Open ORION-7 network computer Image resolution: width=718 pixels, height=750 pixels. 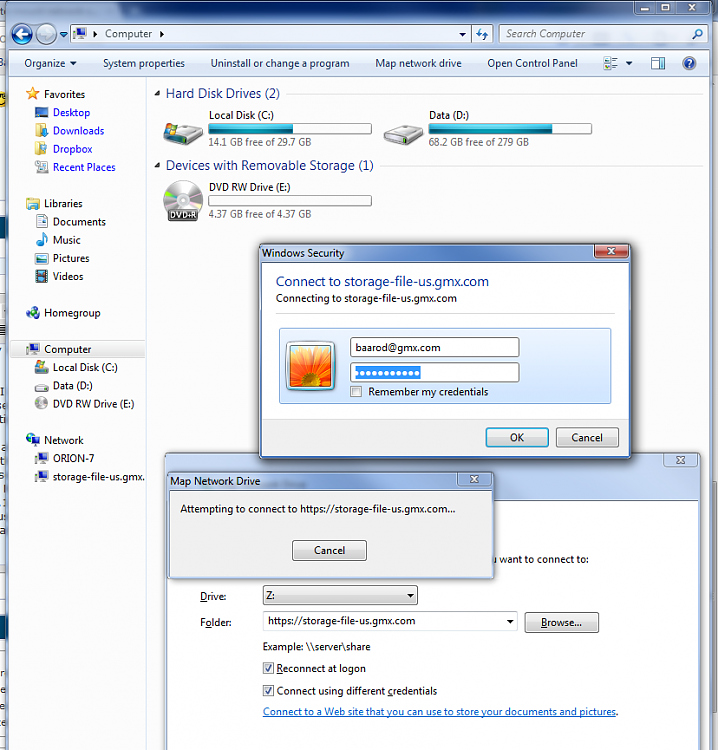(73, 458)
